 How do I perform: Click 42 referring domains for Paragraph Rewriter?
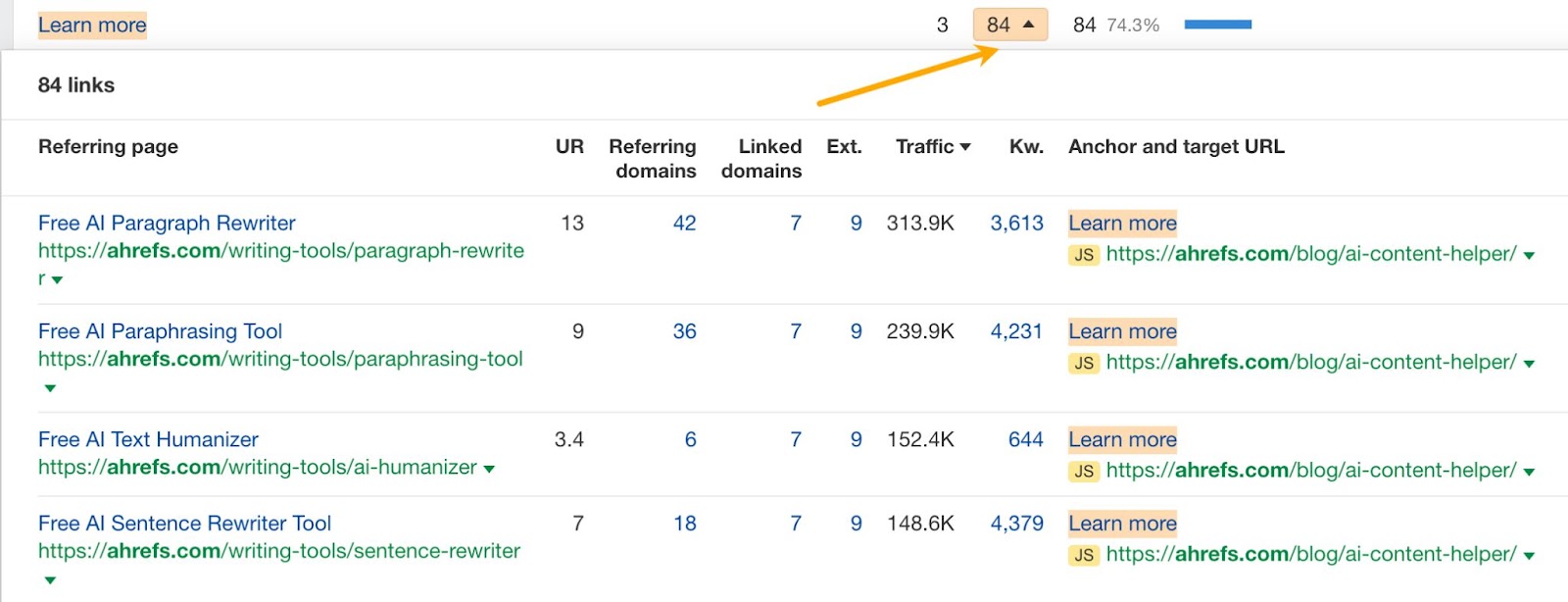[684, 224]
